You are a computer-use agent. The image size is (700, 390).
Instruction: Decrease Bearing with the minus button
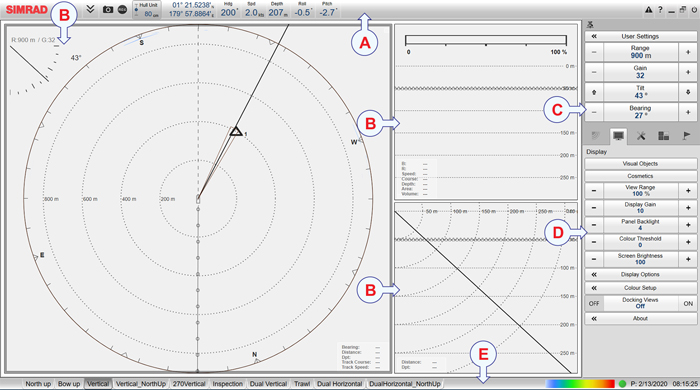point(594,112)
